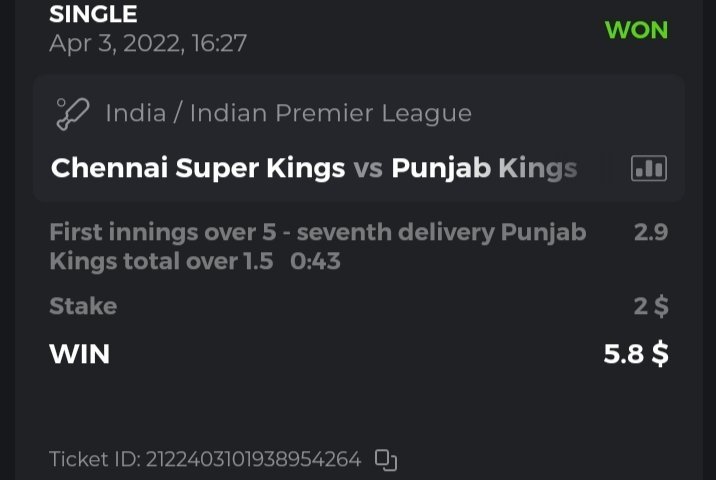The image size is (716, 480).
Task: Tap Punjab Kings team name in match title
Action: 484,168
